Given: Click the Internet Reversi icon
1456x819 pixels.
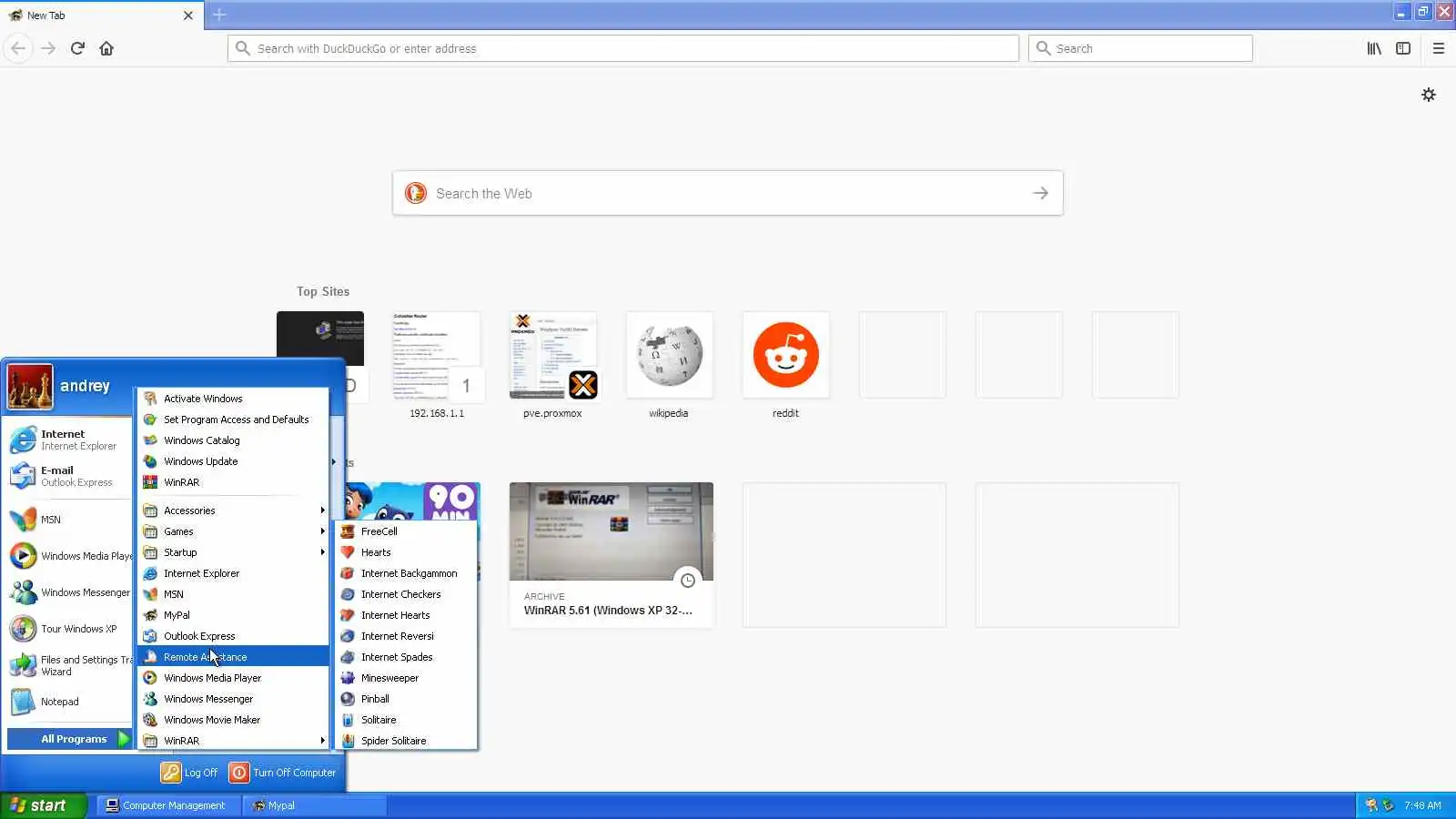Looking at the screenshot, I should (347, 636).
